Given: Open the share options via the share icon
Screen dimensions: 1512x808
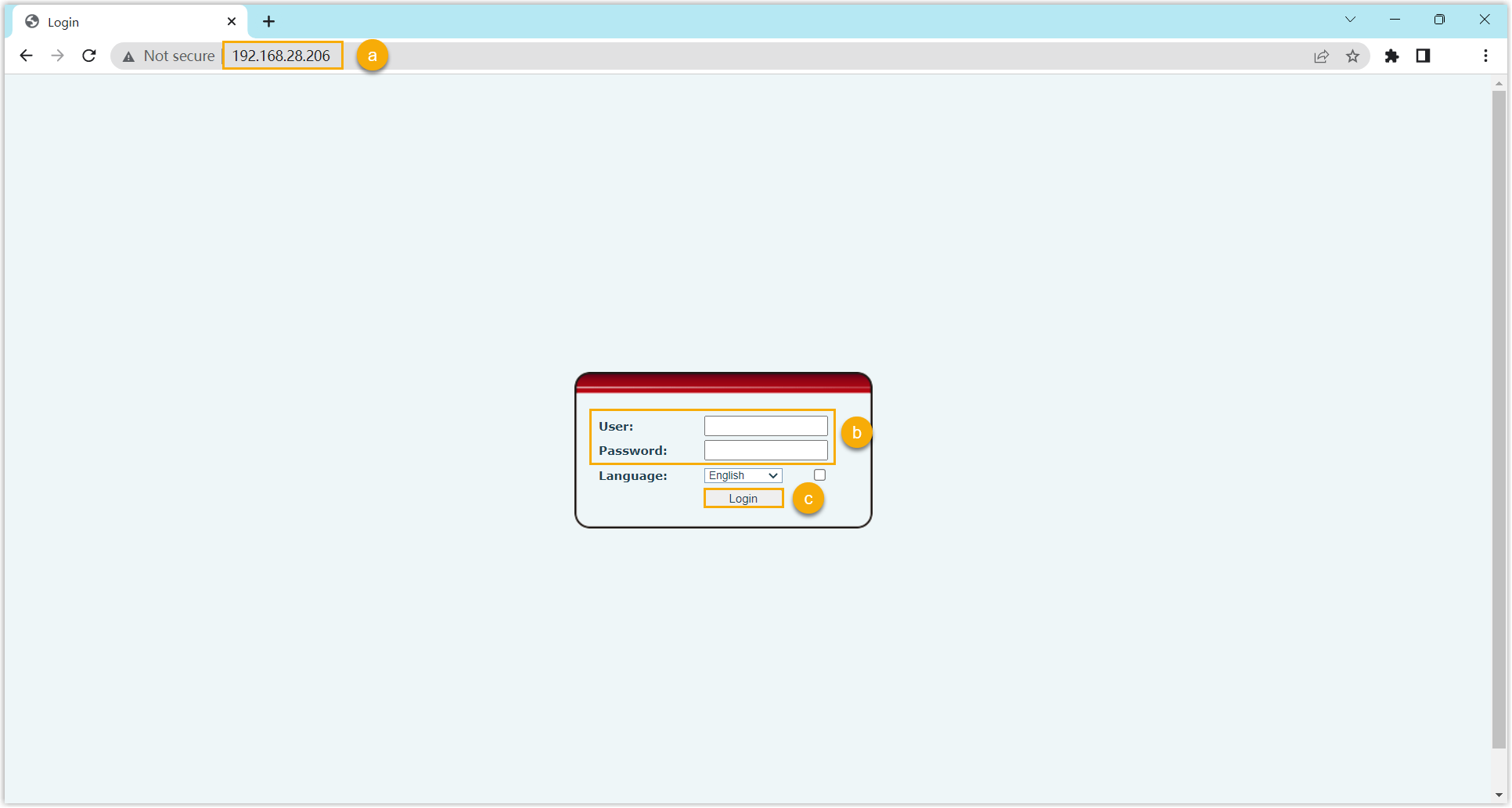Looking at the screenshot, I should (x=1321, y=56).
